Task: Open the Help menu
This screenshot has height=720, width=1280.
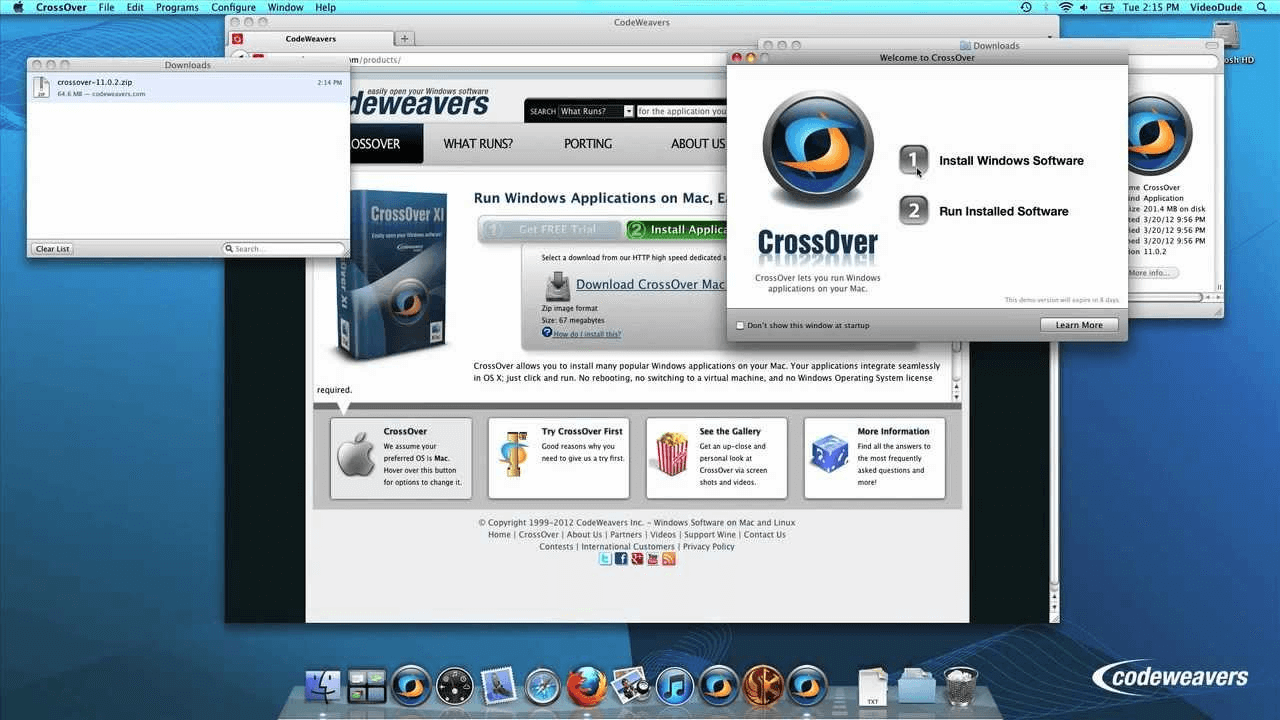Action: click(326, 7)
